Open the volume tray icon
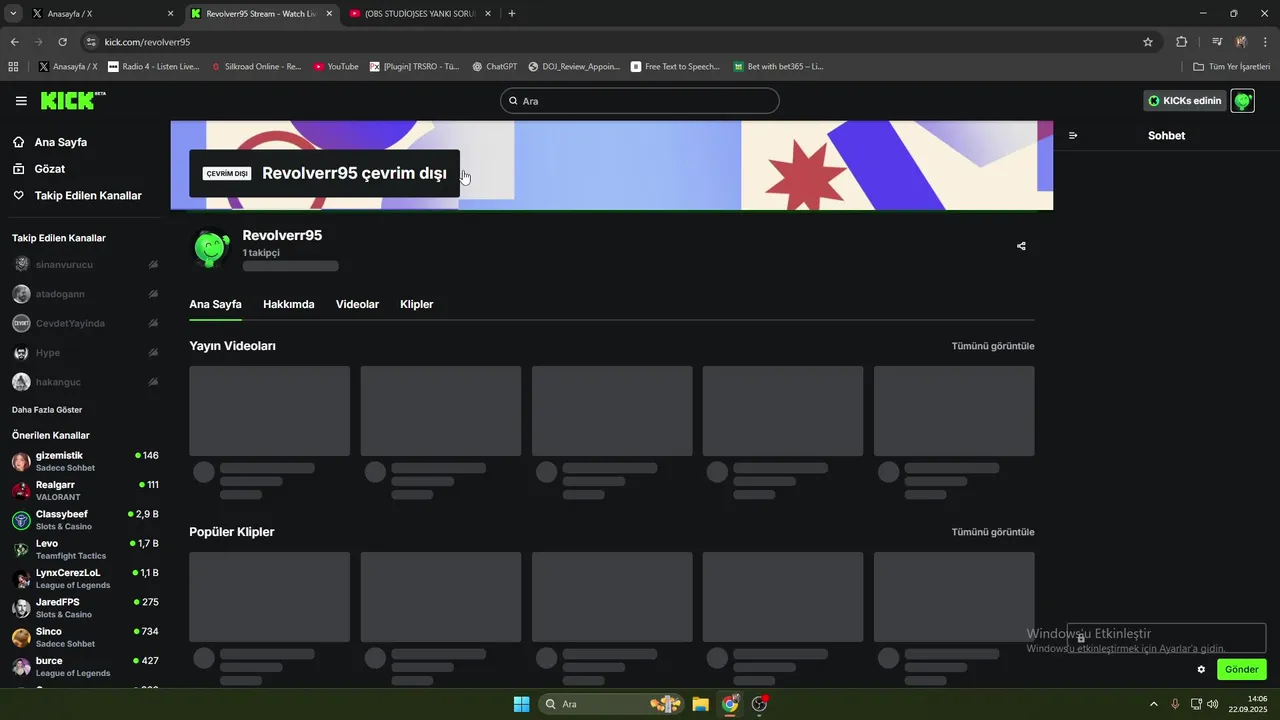1280x720 pixels. tap(1213, 704)
